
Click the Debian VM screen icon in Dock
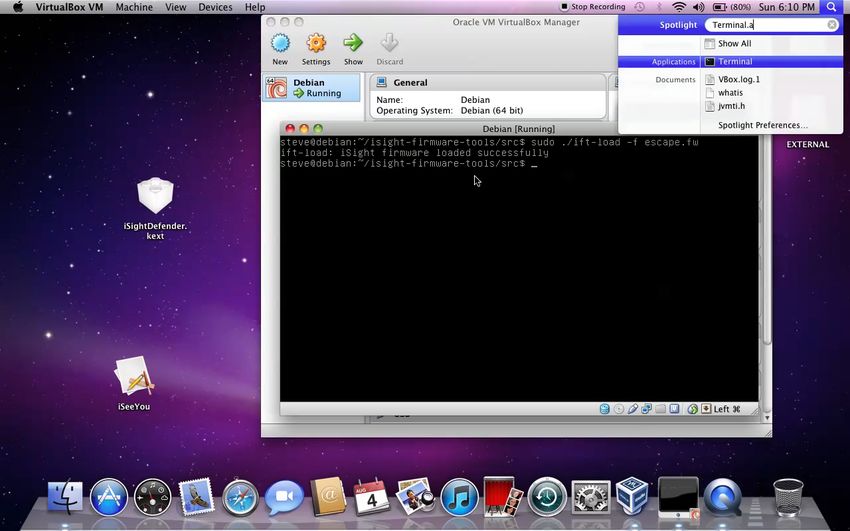click(x=678, y=497)
